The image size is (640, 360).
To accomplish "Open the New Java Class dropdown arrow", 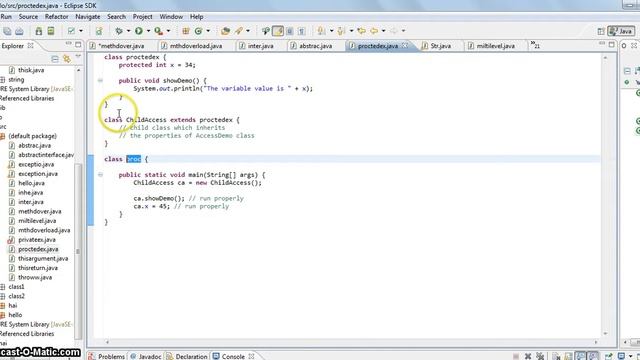I will click(x=208, y=31).
